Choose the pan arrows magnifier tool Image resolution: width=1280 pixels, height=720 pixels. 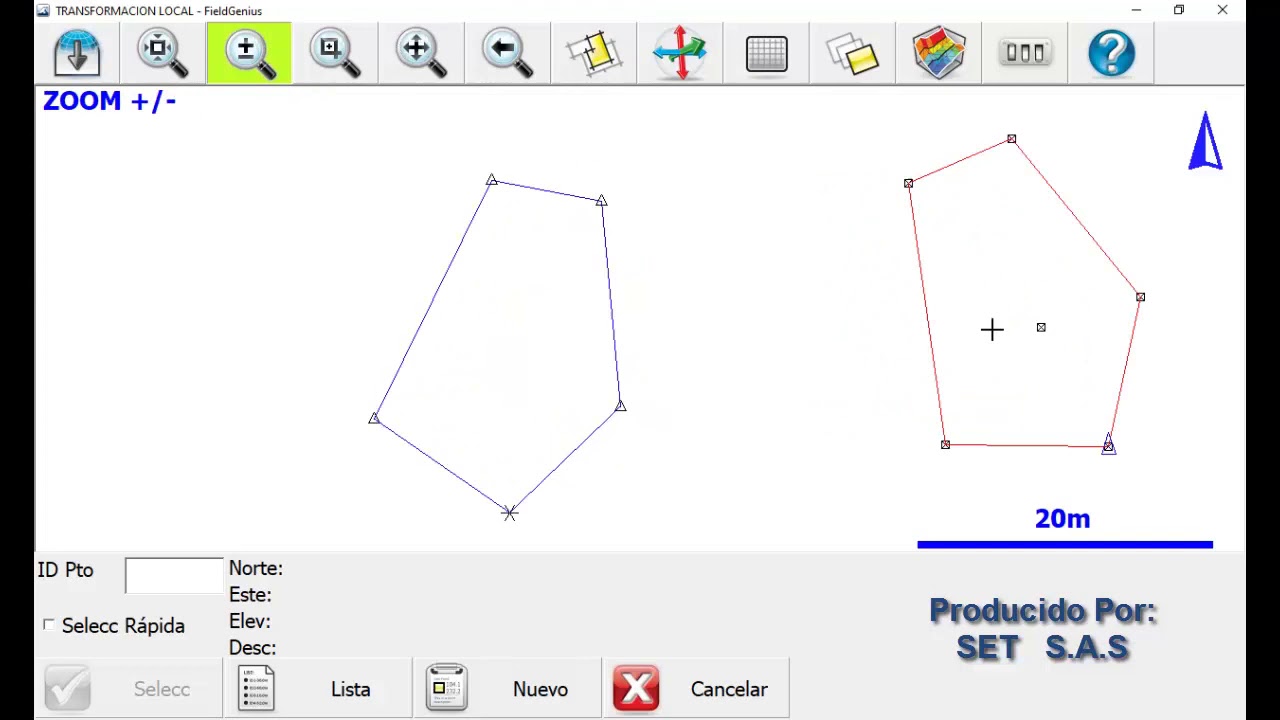click(x=421, y=52)
